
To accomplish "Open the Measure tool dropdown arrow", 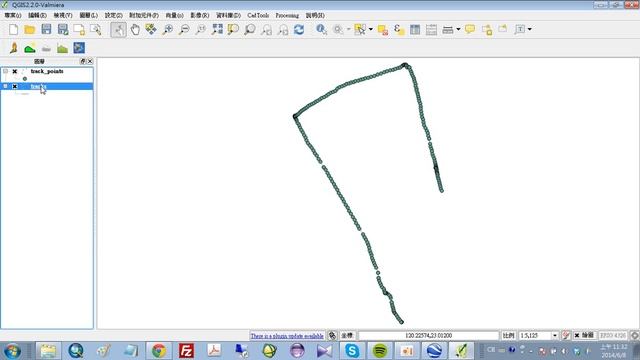I will (x=458, y=29).
